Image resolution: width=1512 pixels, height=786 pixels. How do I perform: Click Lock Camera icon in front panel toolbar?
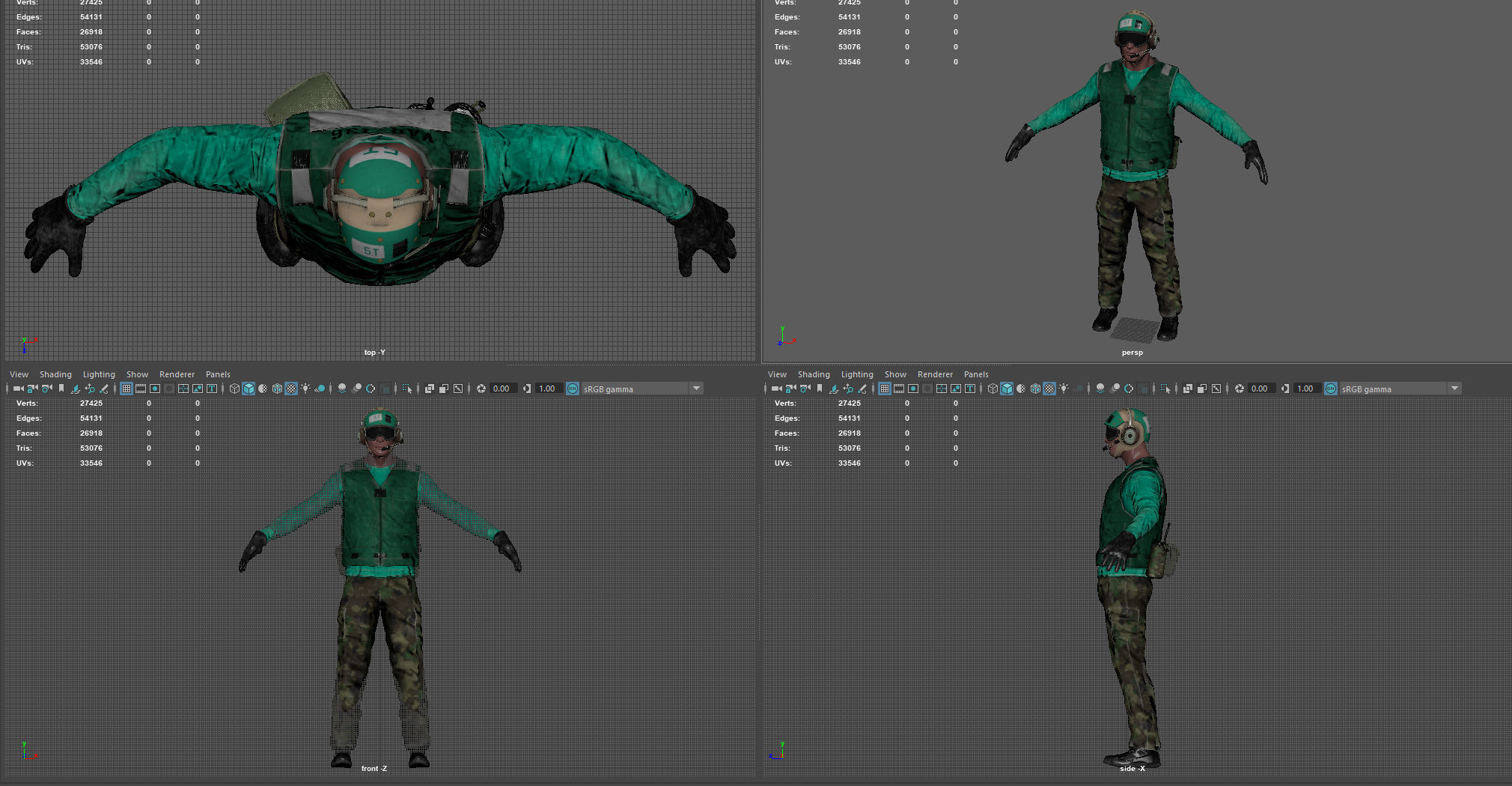pos(33,389)
